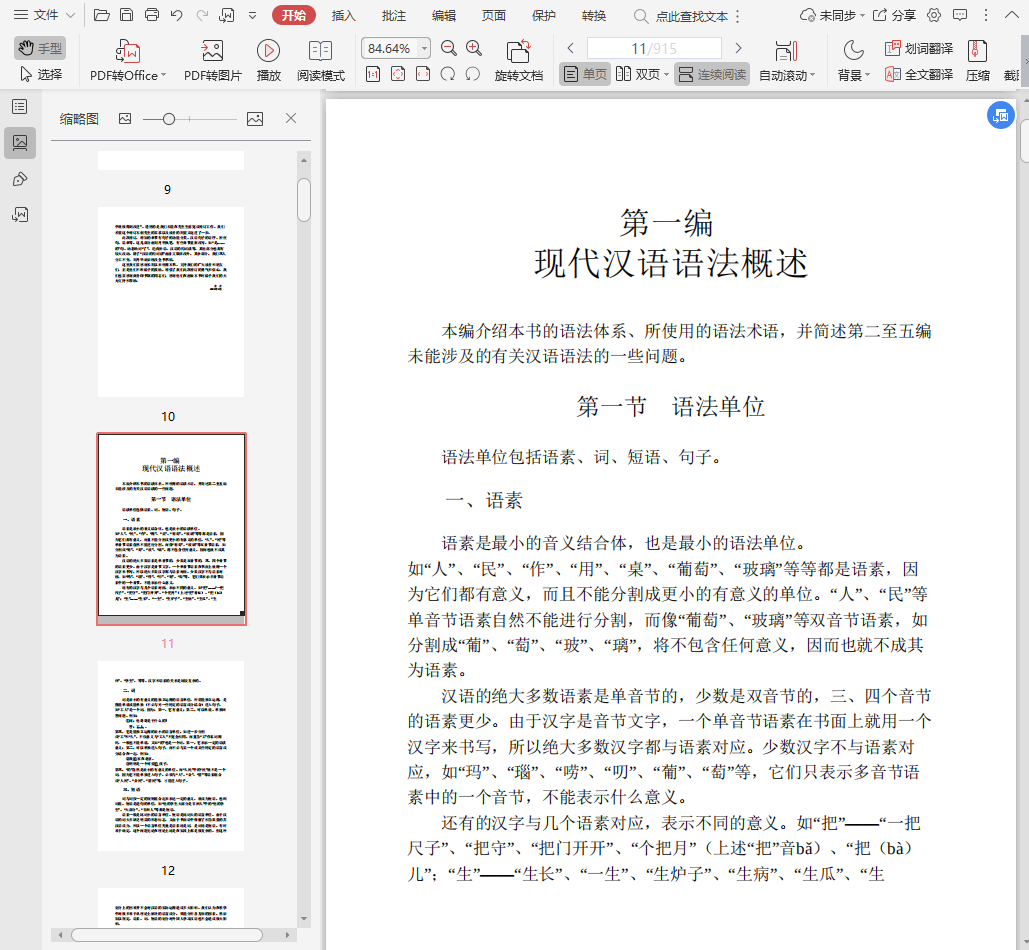
Task: Open the outline panel sidebar icon
Action: 20,106
